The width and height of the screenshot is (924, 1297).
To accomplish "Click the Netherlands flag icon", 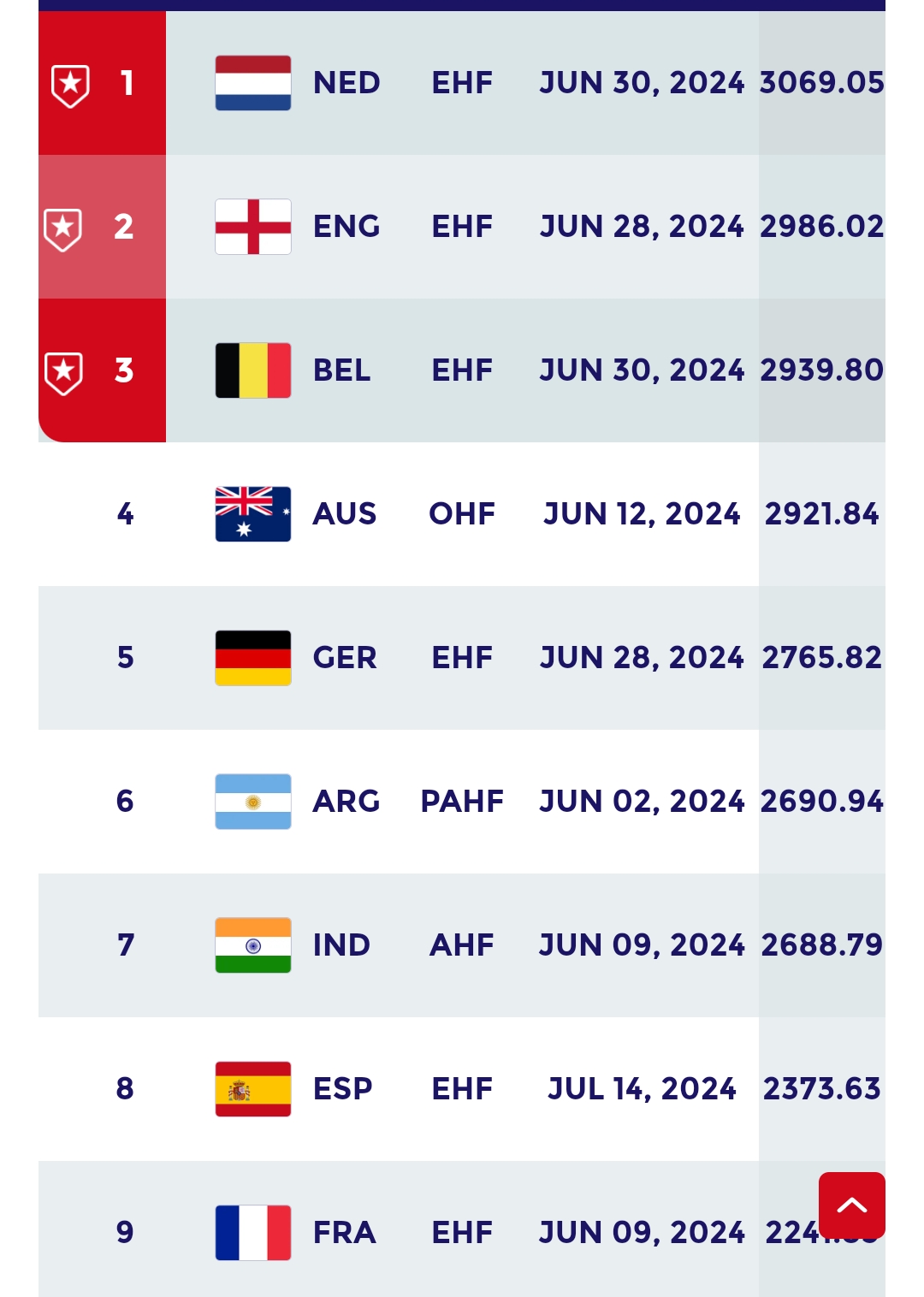I will 252,83.
